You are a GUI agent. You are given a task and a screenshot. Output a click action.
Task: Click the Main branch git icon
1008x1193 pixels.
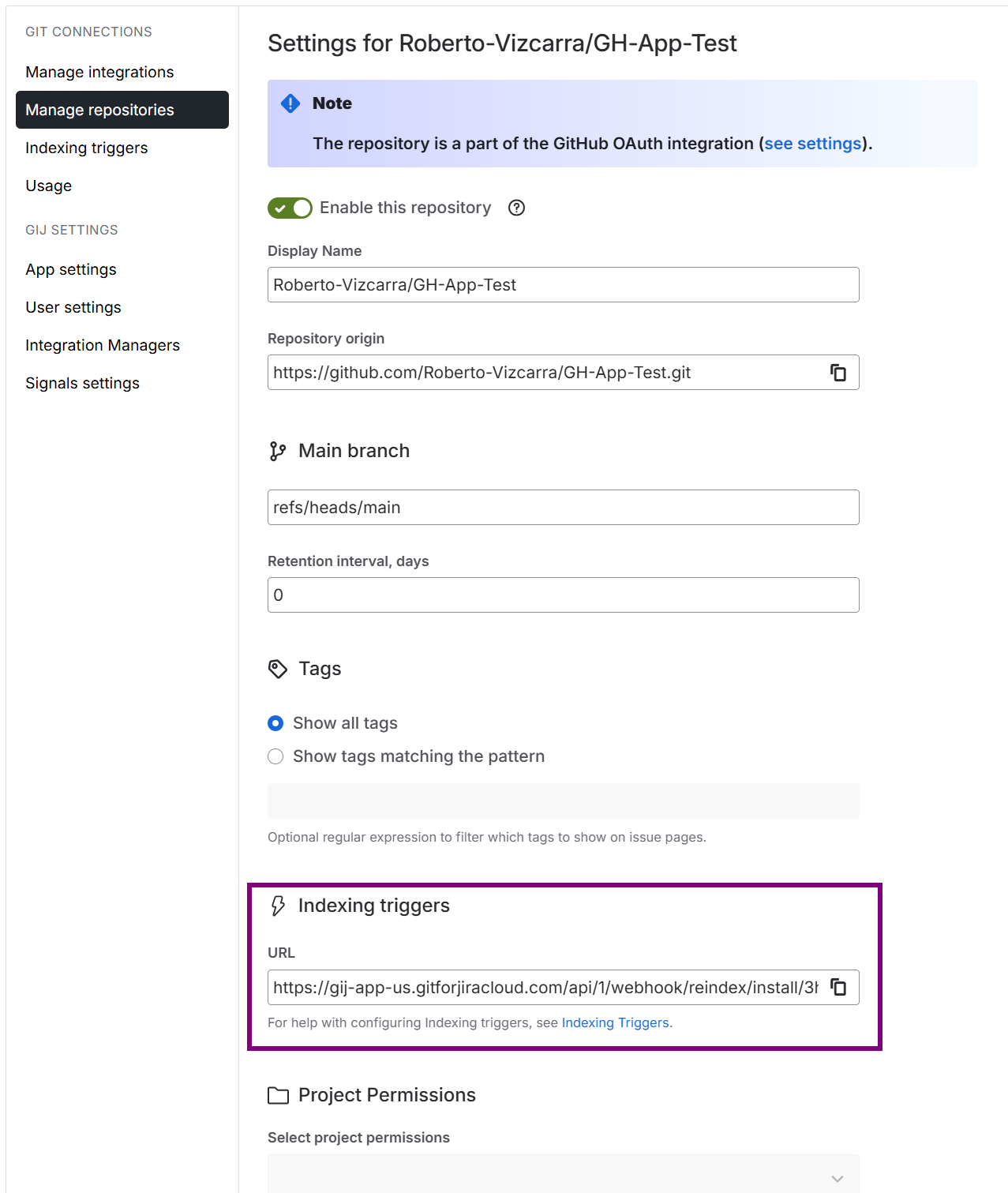(x=278, y=451)
